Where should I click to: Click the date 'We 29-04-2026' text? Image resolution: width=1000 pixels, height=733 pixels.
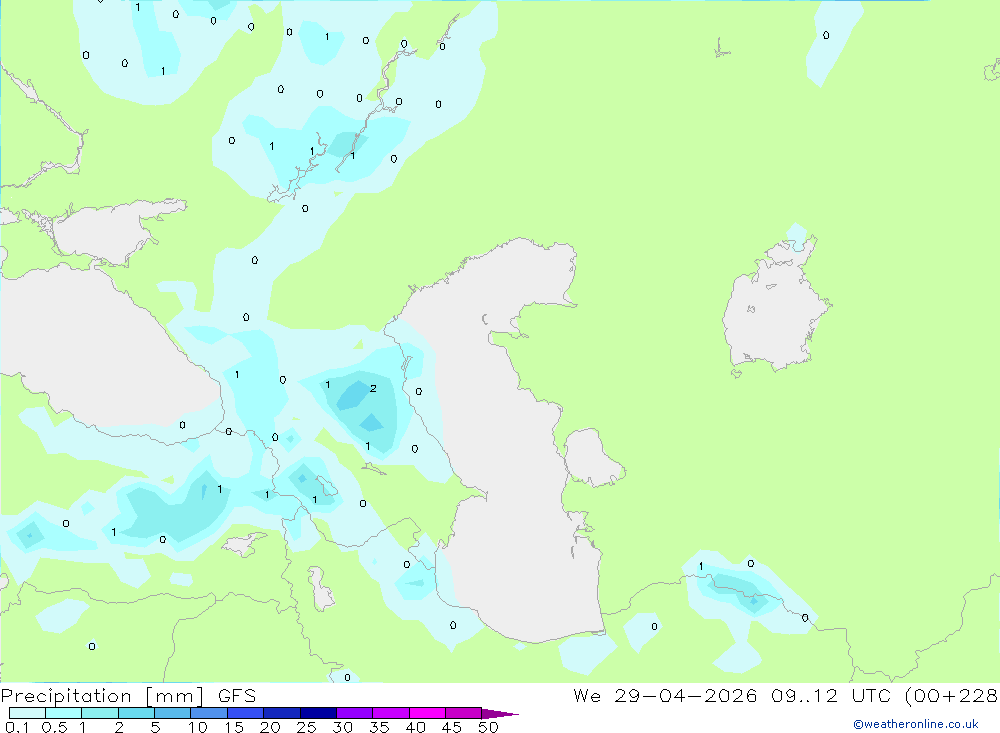click(665, 695)
